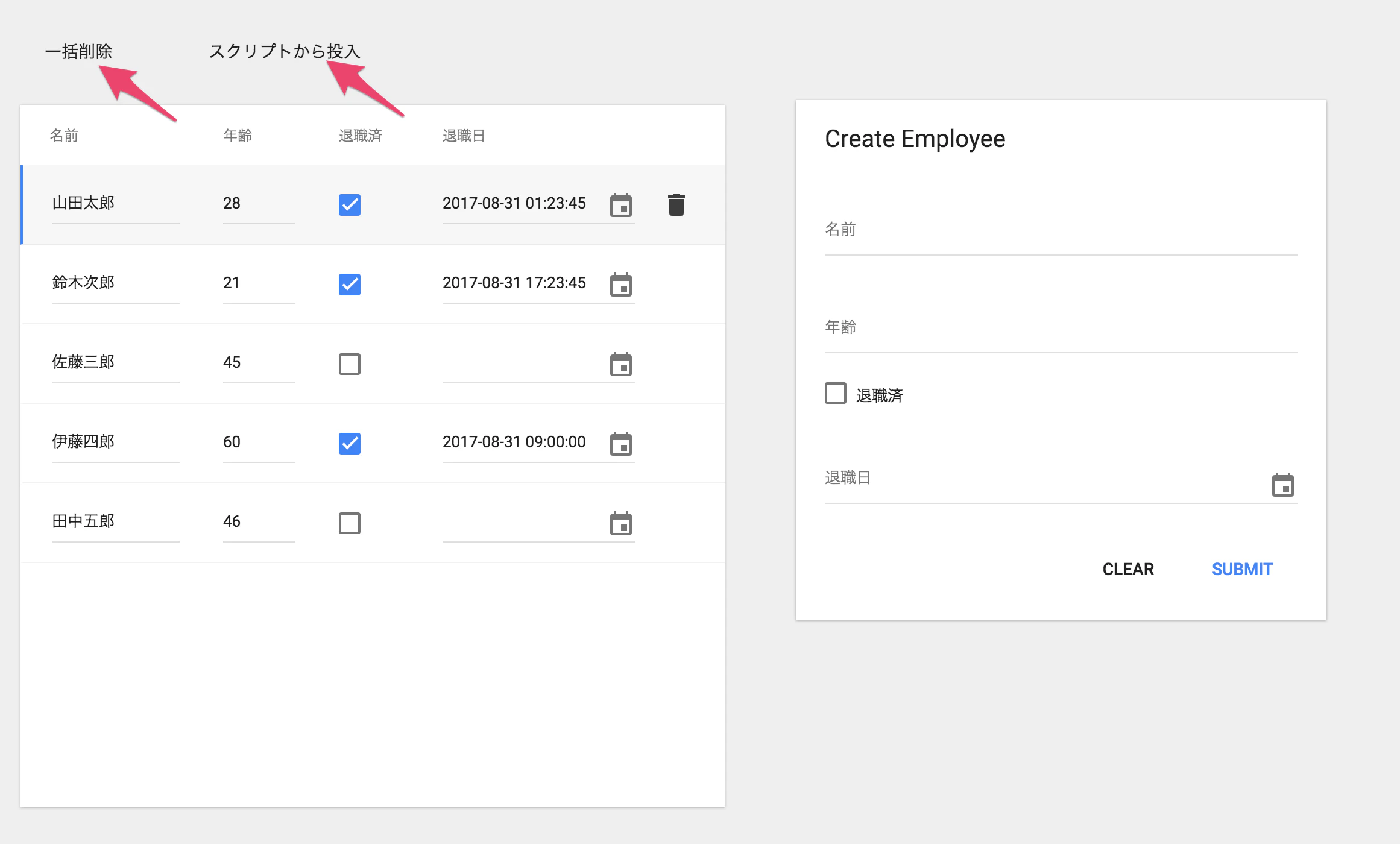The height and width of the screenshot is (844, 1400).
Task: Click the SUBMIT button
Action: point(1242,569)
